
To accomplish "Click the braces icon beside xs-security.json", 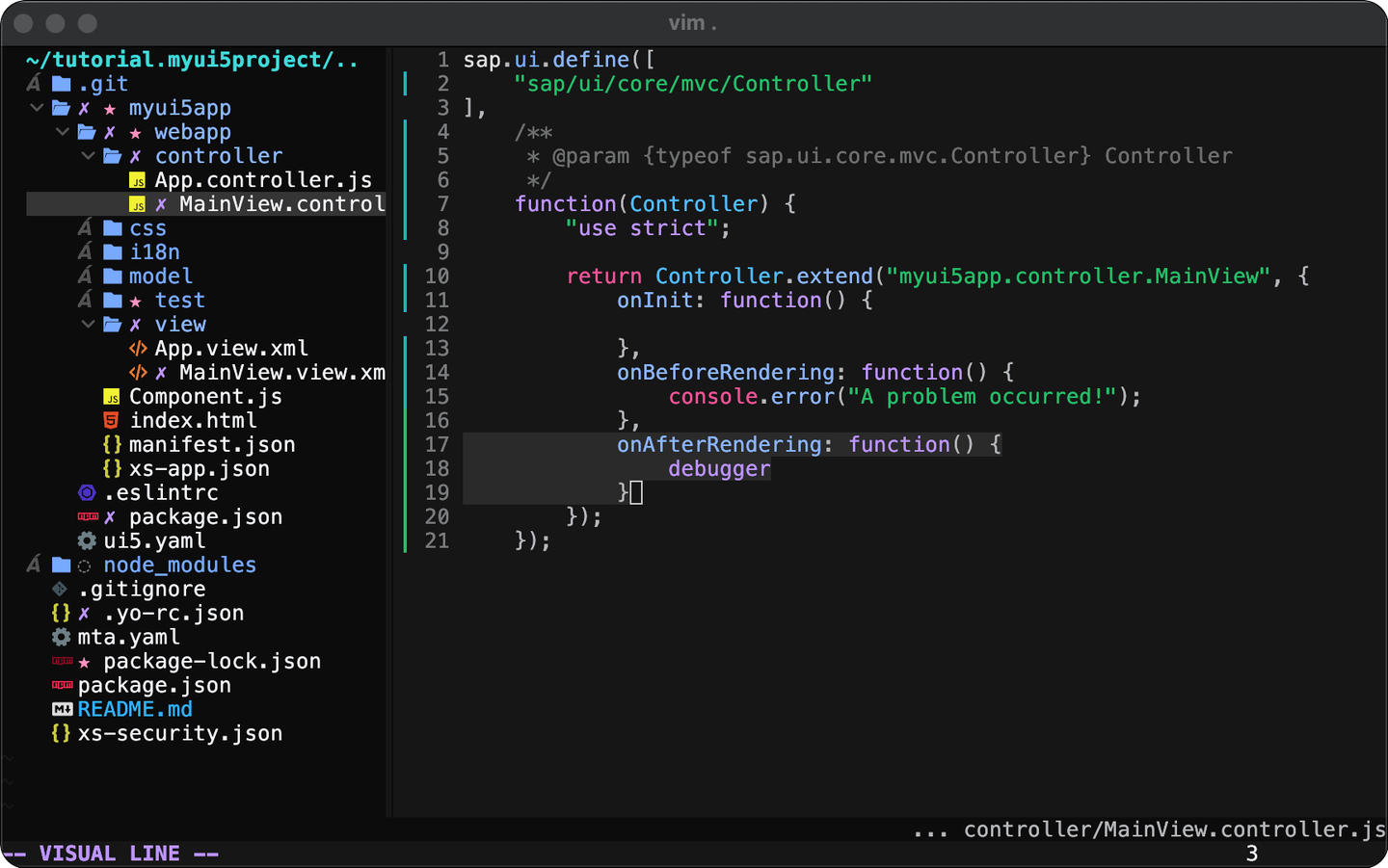I will point(61,734).
